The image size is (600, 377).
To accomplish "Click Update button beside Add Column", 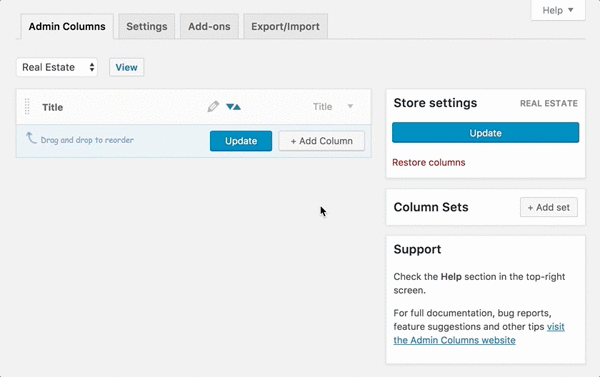I will (241, 141).
